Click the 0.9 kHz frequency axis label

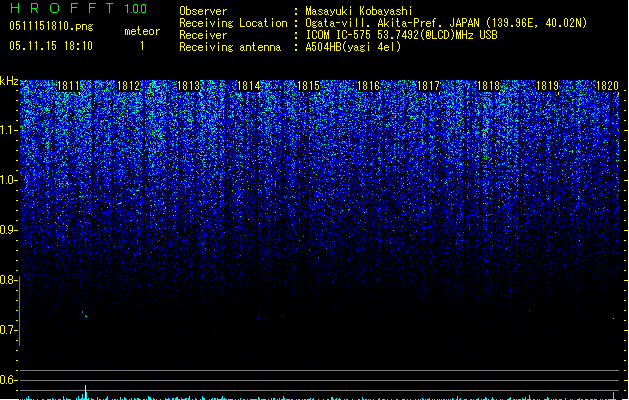pyautogui.click(x=8, y=230)
